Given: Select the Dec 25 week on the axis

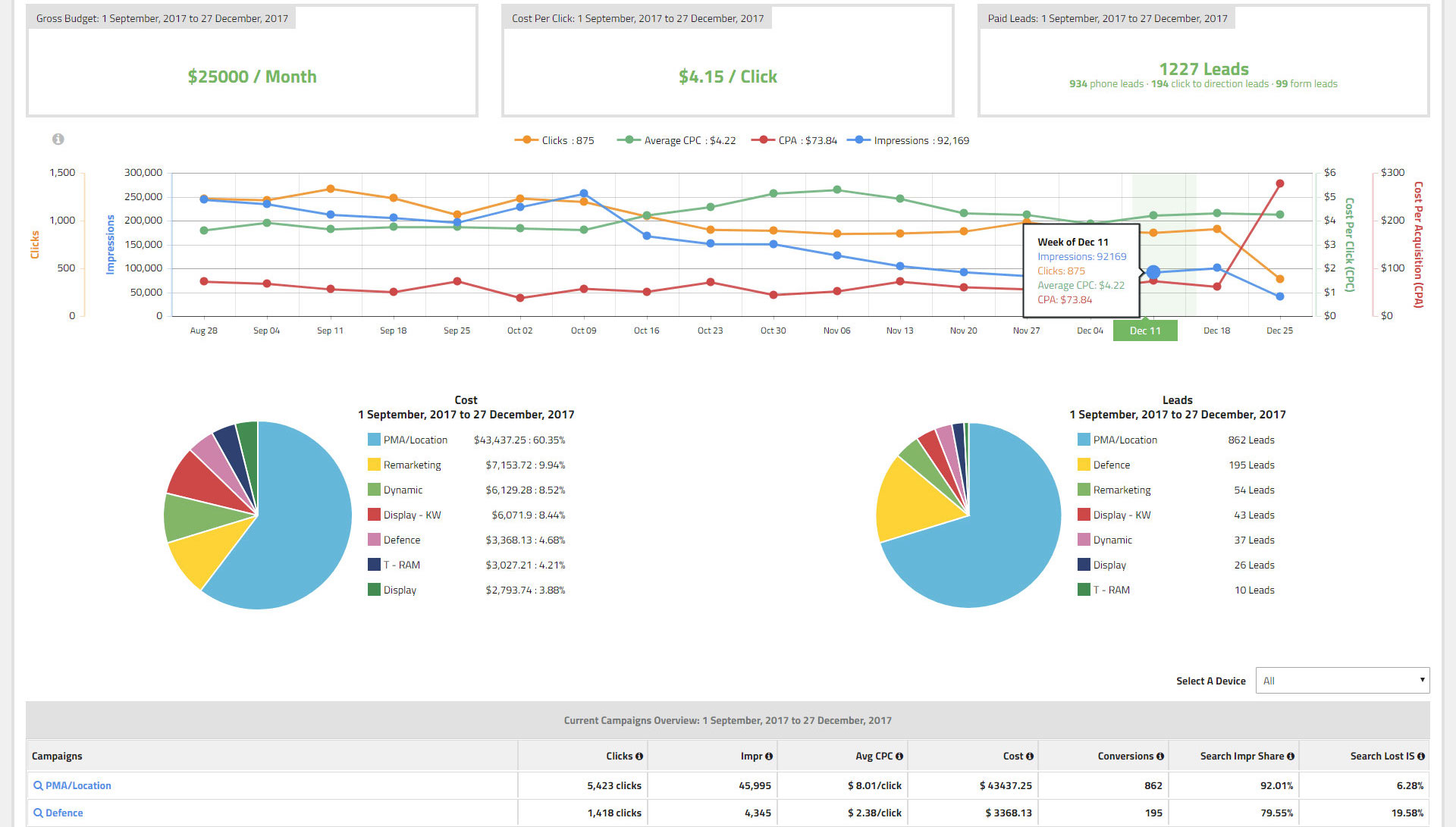Looking at the screenshot, I should click(1280, 330).
